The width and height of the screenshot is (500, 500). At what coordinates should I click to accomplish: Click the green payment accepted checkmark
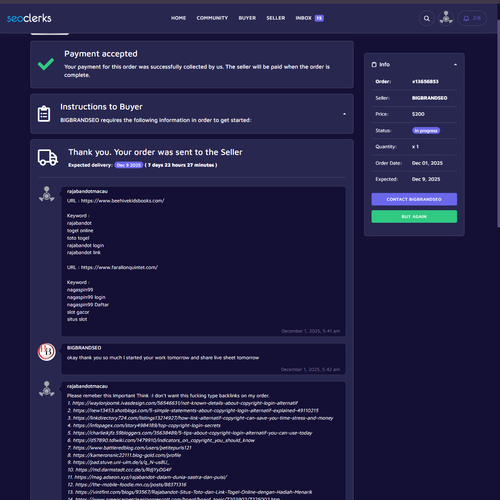[46, 64]
